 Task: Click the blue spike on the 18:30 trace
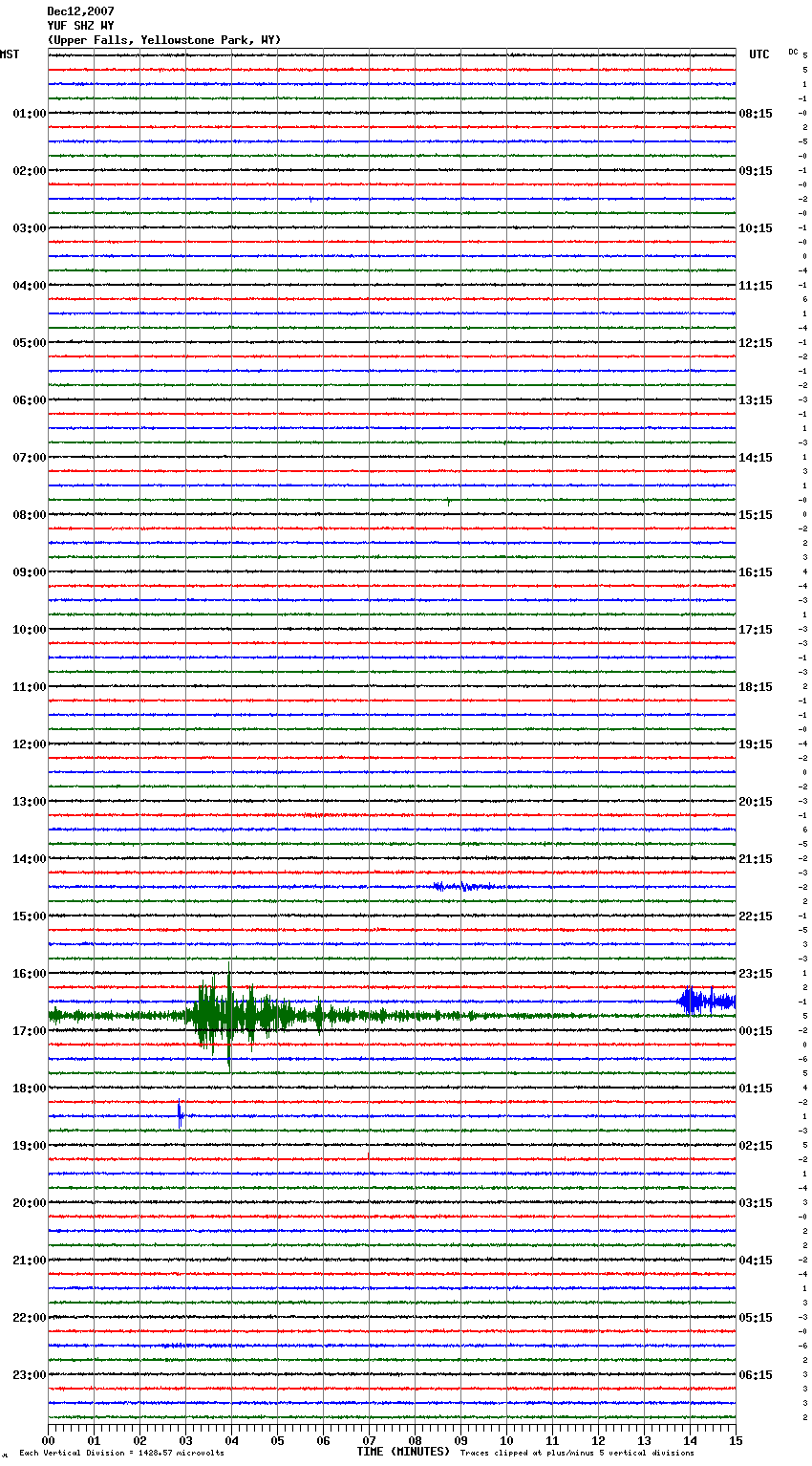coord(180,1115)
